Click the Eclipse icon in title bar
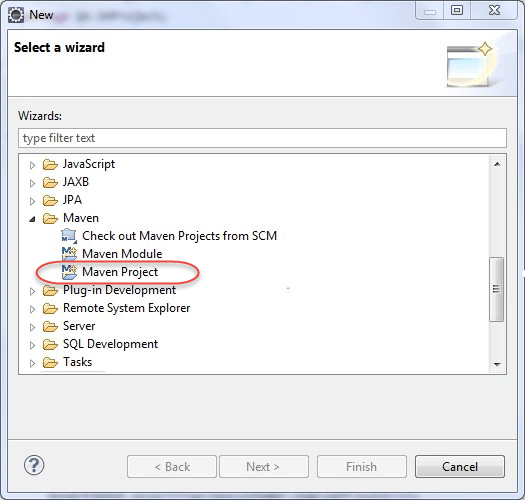The width and height of the screenshot is (525, 500). (x=16, y=15)
